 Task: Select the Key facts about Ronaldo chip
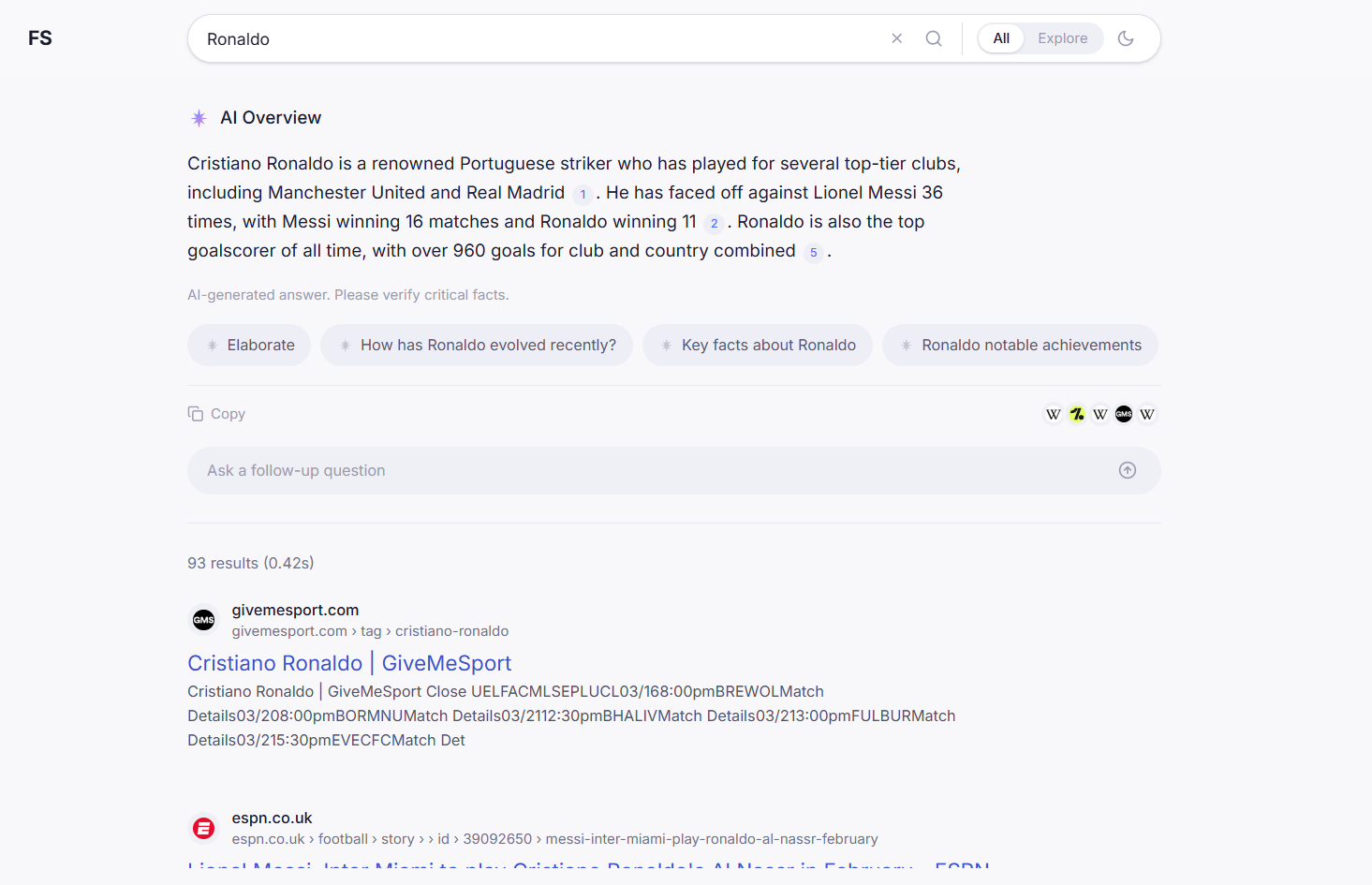coord(757,345)
